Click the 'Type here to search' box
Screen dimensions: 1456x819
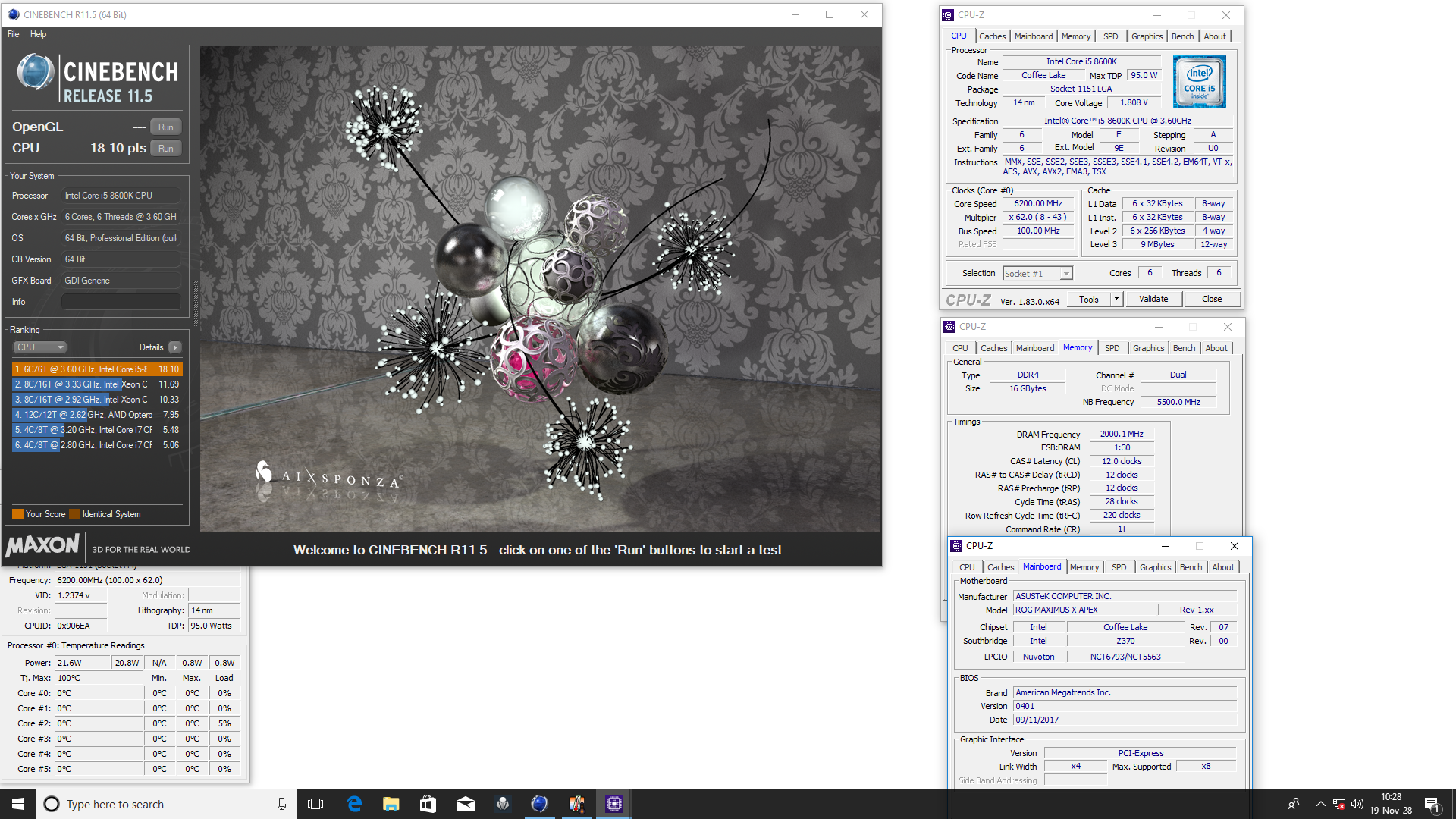click(x=167, y=804)
